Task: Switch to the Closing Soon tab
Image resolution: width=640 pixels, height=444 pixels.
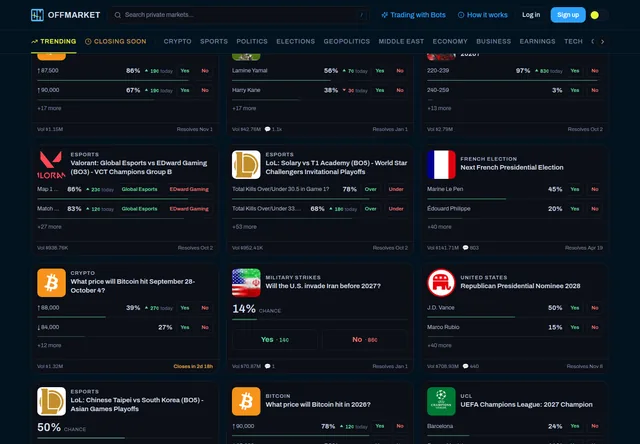Action: [116, 42]
